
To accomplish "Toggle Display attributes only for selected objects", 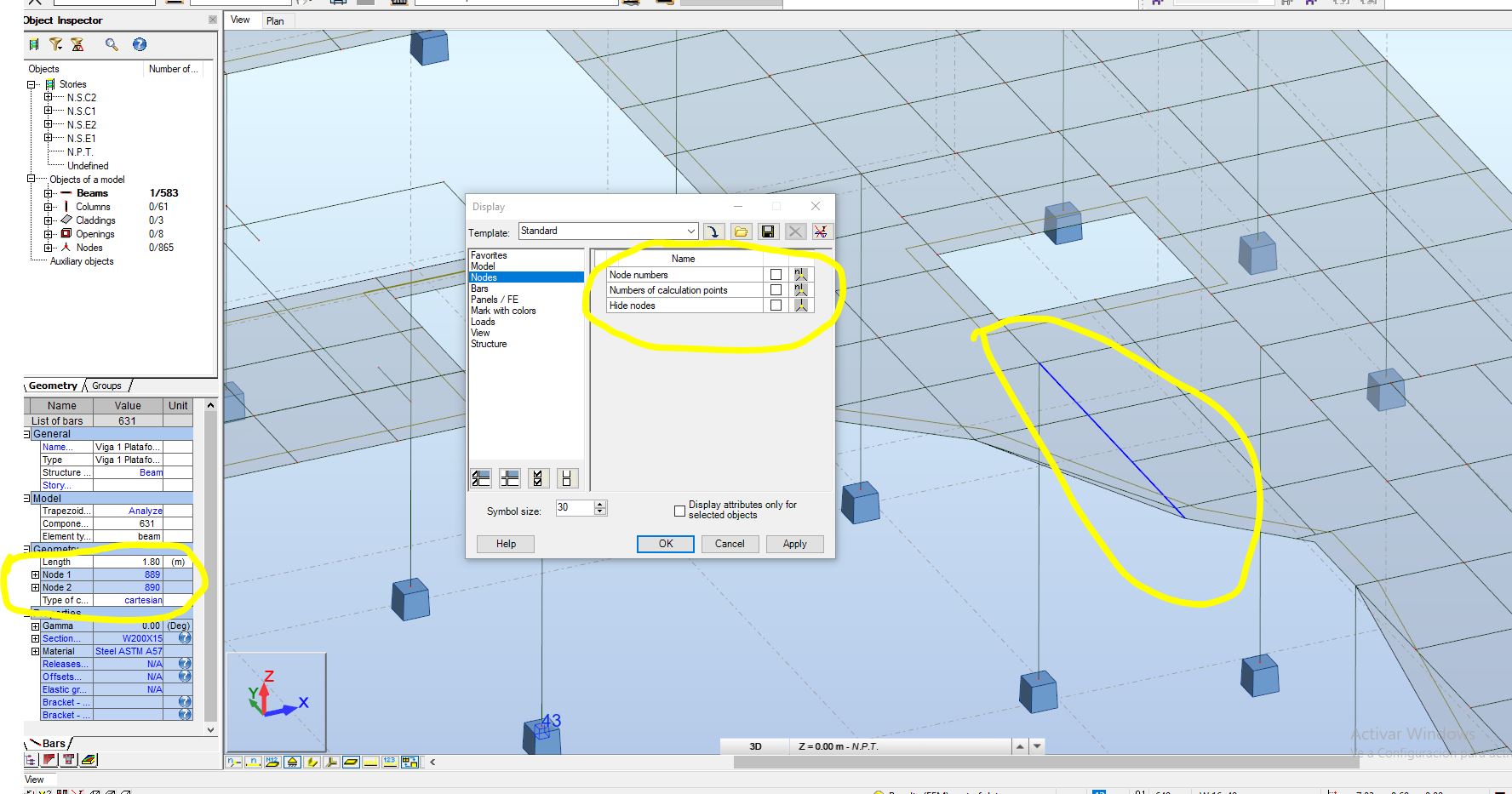I will pos(679,511).
